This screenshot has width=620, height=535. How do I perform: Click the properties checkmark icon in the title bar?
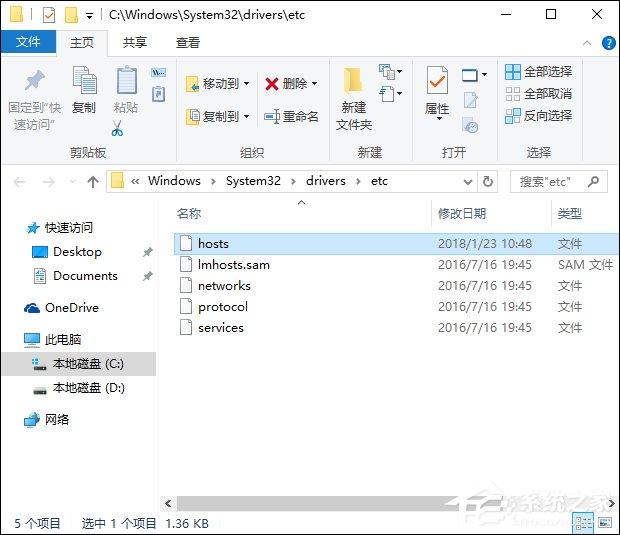click(x=49, y=15)
